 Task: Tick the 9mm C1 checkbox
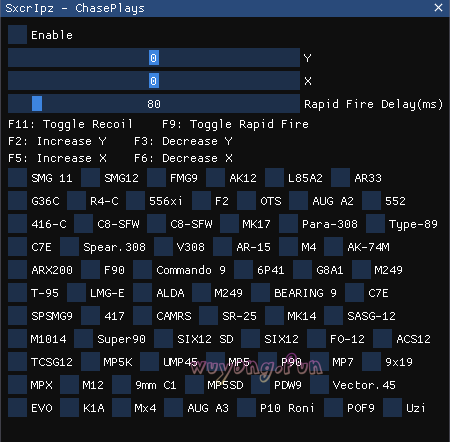coord(121,385)
